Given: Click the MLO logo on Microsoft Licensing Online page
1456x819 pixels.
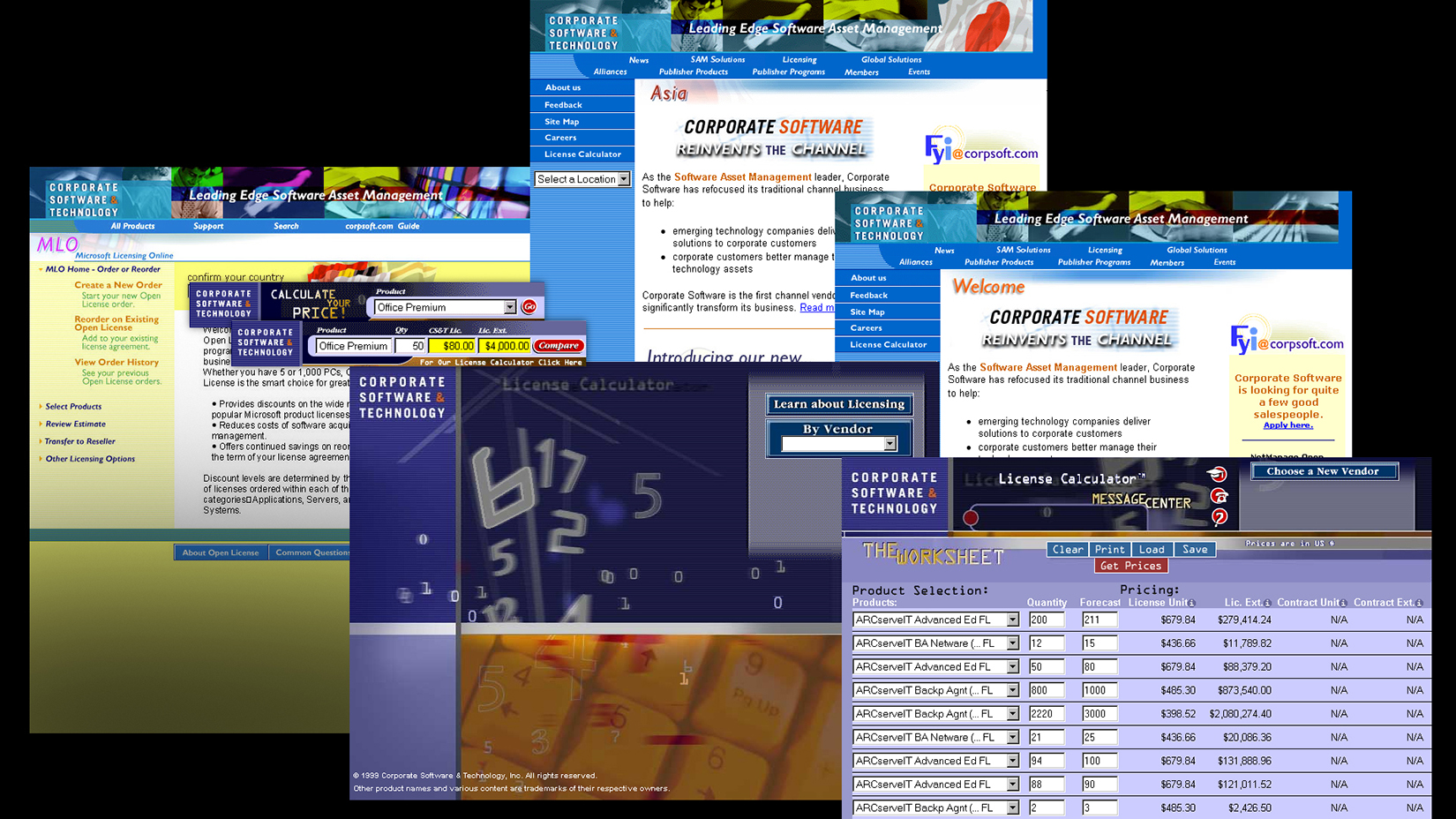Looking at the screenshot, I should pos(57,244).
